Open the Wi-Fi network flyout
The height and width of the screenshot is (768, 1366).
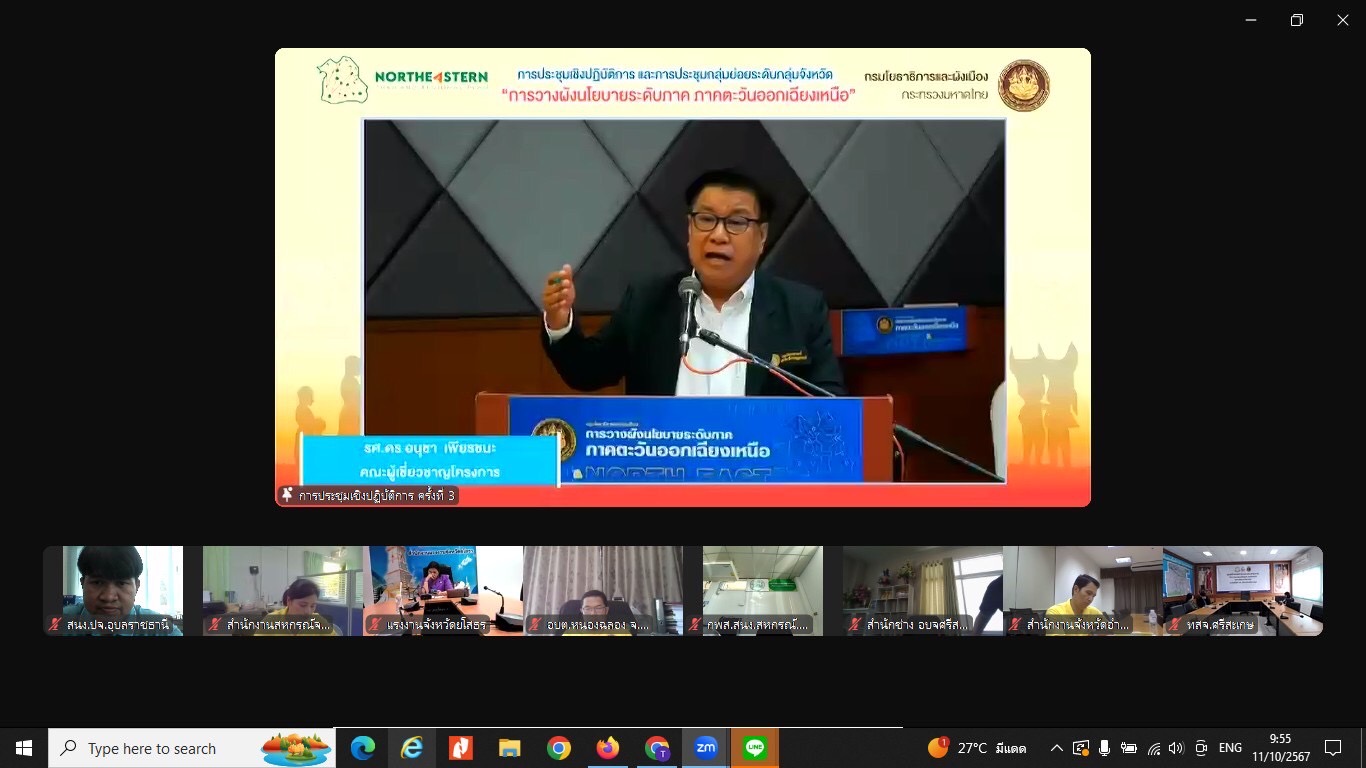coord(1153,748)
